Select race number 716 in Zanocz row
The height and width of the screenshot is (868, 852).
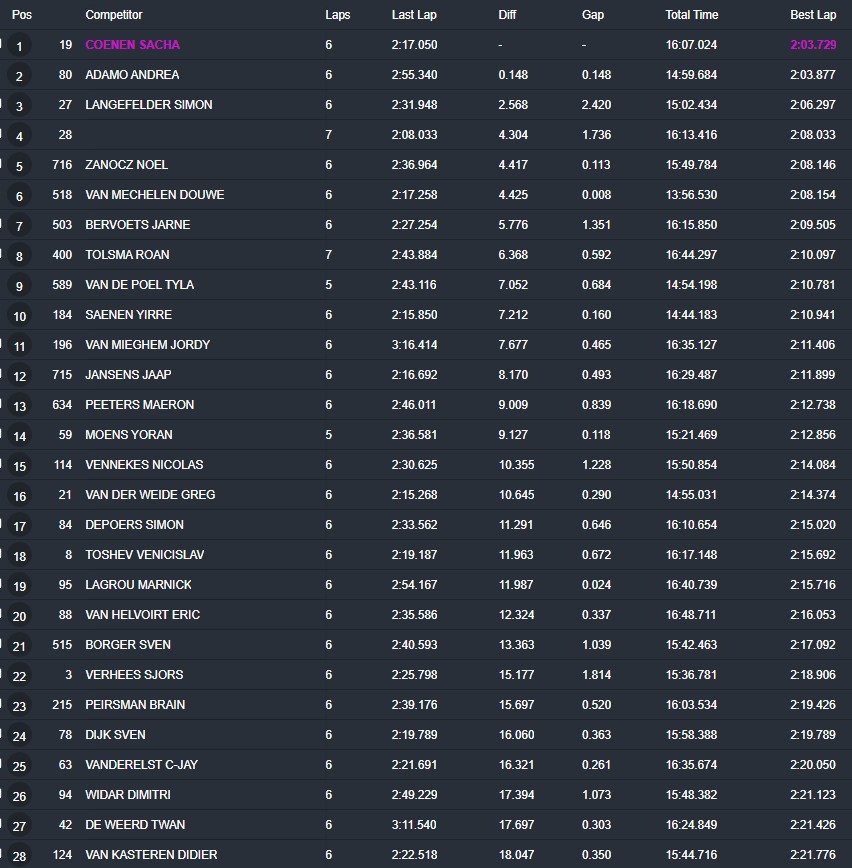tap(62, 165)
